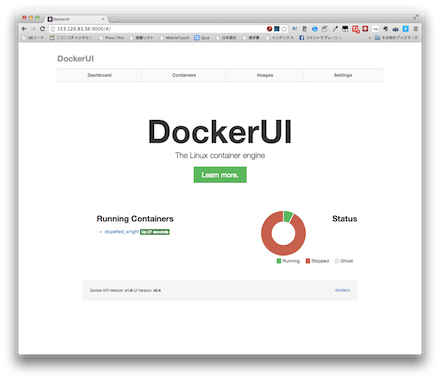
Task: Click the red Stopped legend swatch
Action: [308, 261]
